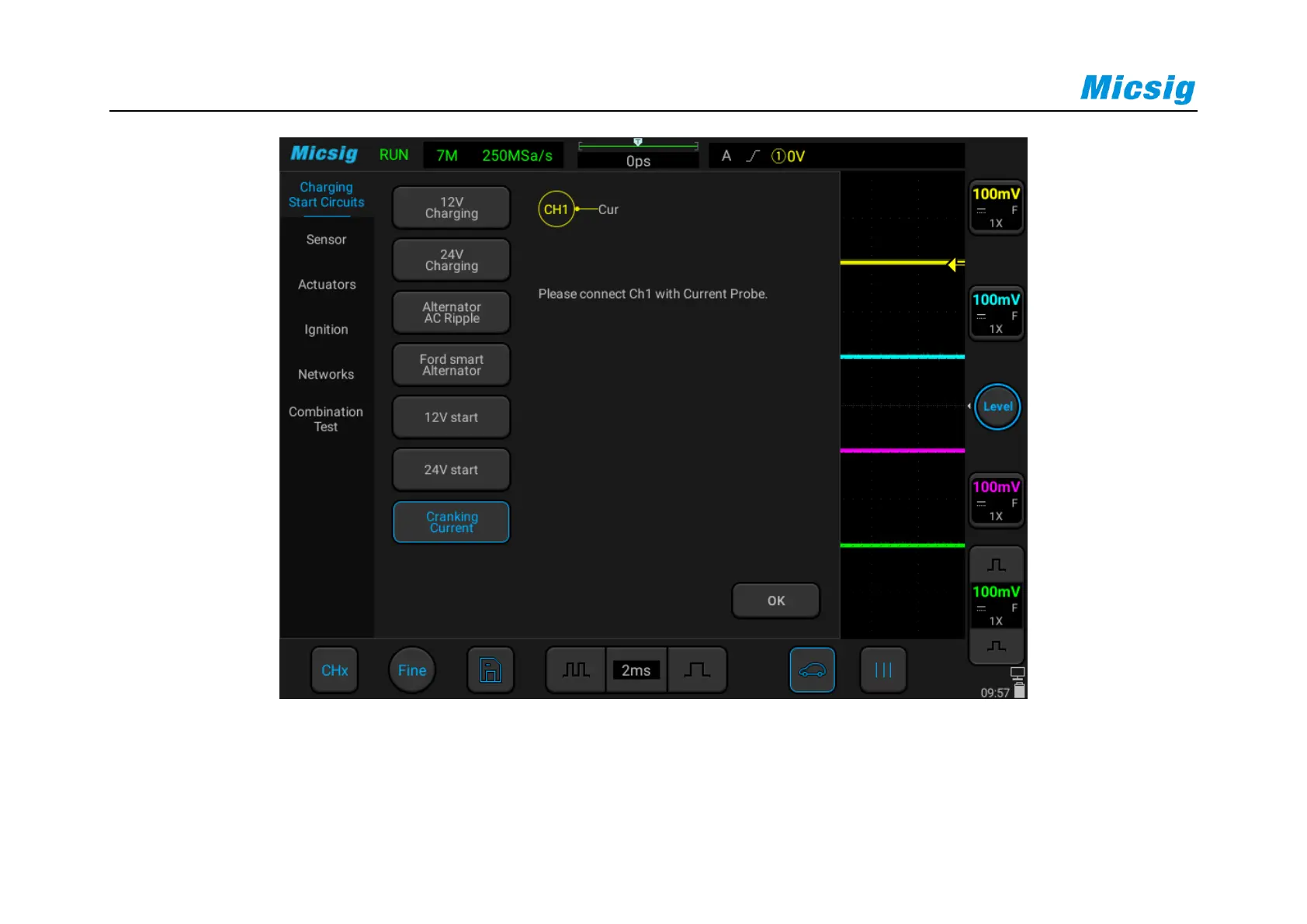Viewport: 1307px width, 924px height.
Task: Select the green channel 4 waveform trace
Action: tap(903, 545)
